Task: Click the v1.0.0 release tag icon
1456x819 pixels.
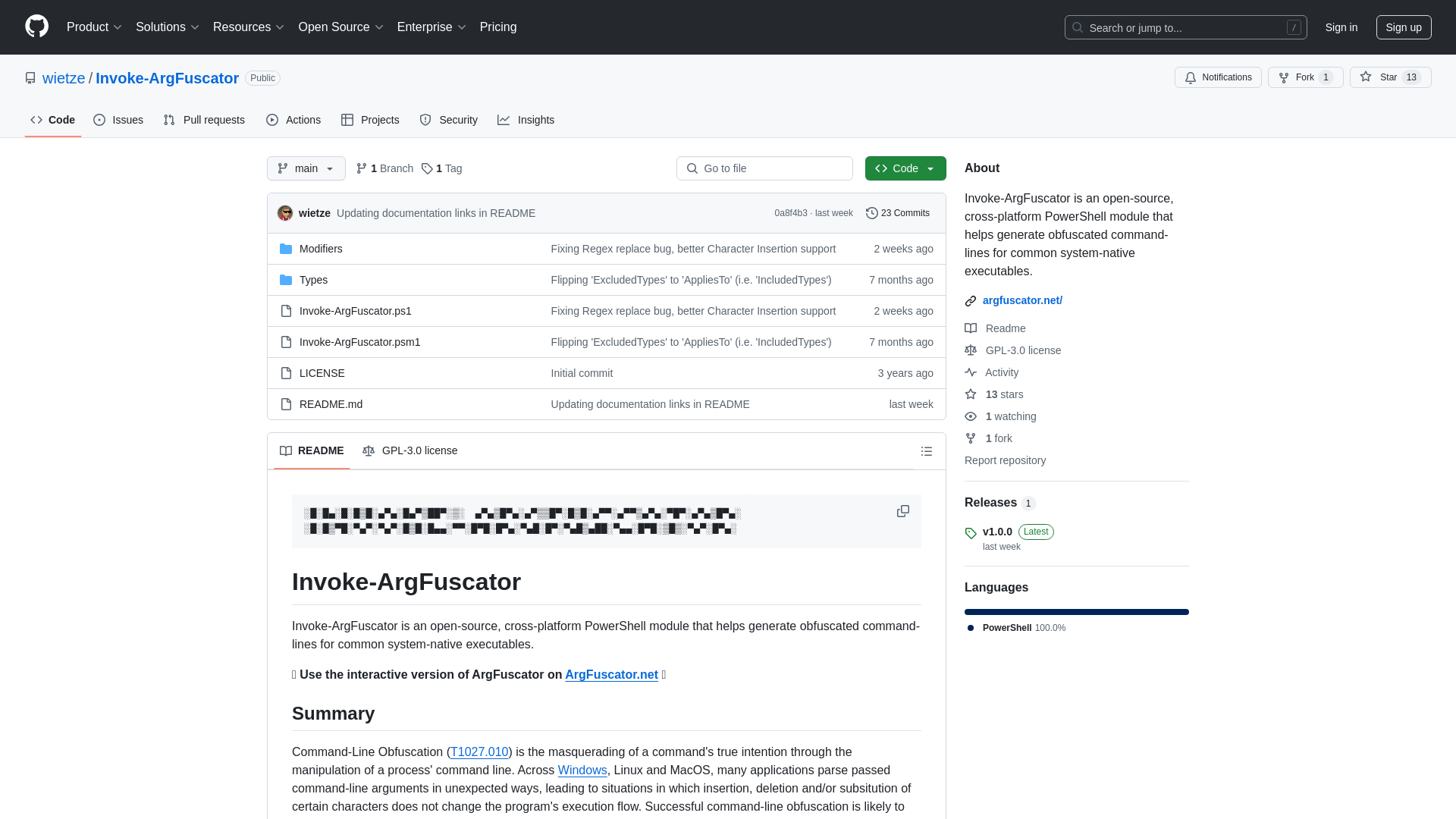Action: pos(971,533)
